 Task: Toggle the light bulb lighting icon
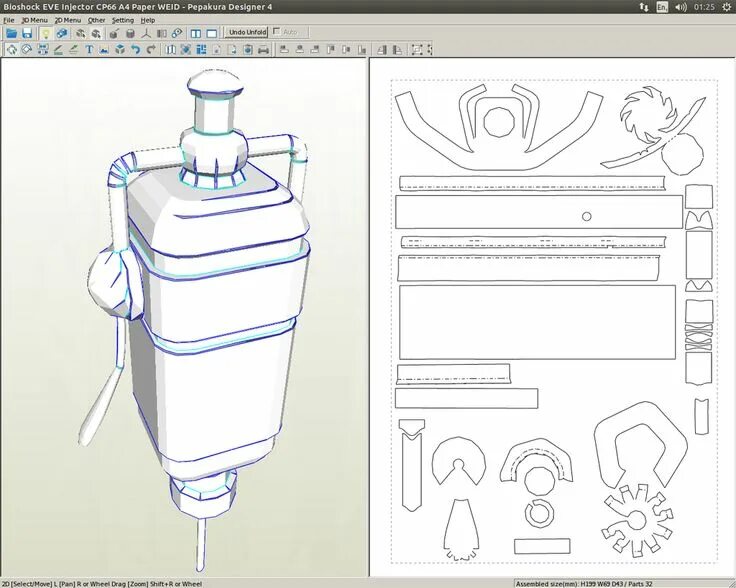click(x=46, y=33)
